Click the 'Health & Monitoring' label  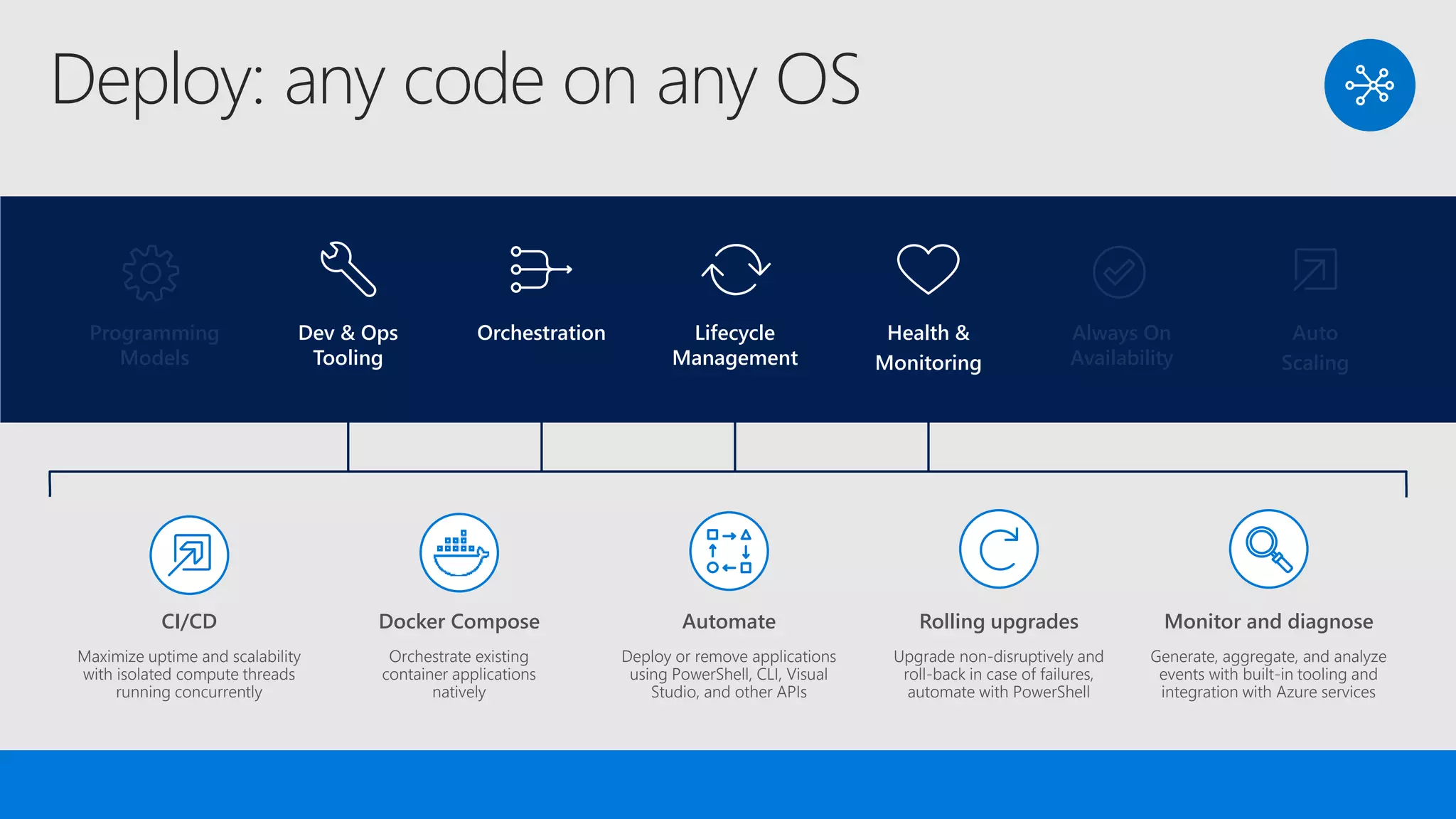(x=928, y=348)
